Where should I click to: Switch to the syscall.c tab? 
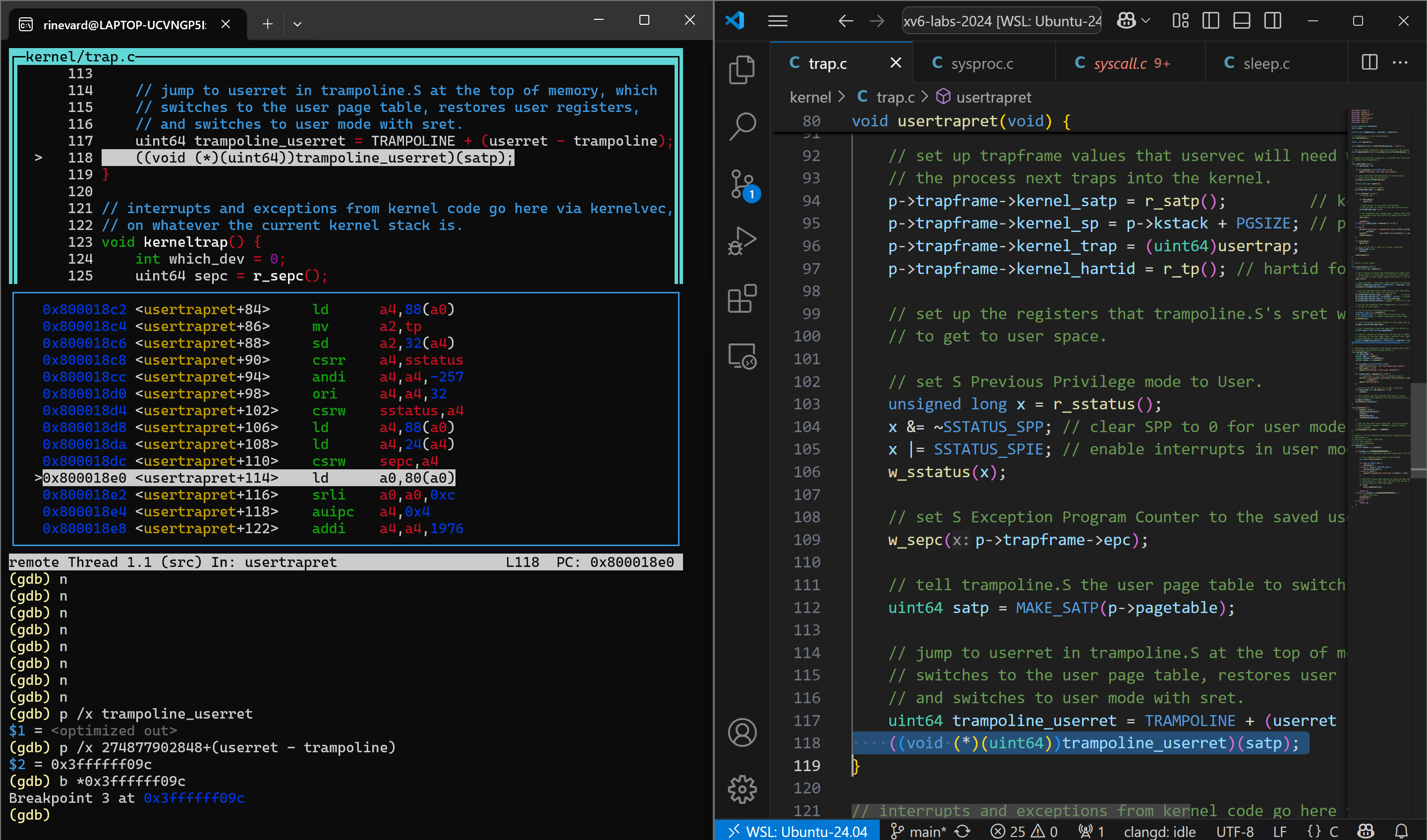[1120, 63]
